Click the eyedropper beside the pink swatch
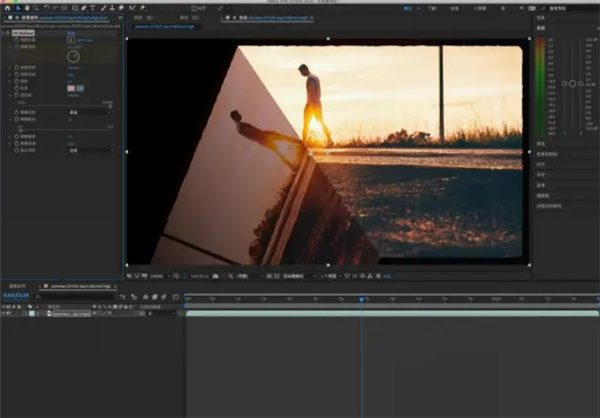This screenshot has height=418, width=600. tap(80, 88)
